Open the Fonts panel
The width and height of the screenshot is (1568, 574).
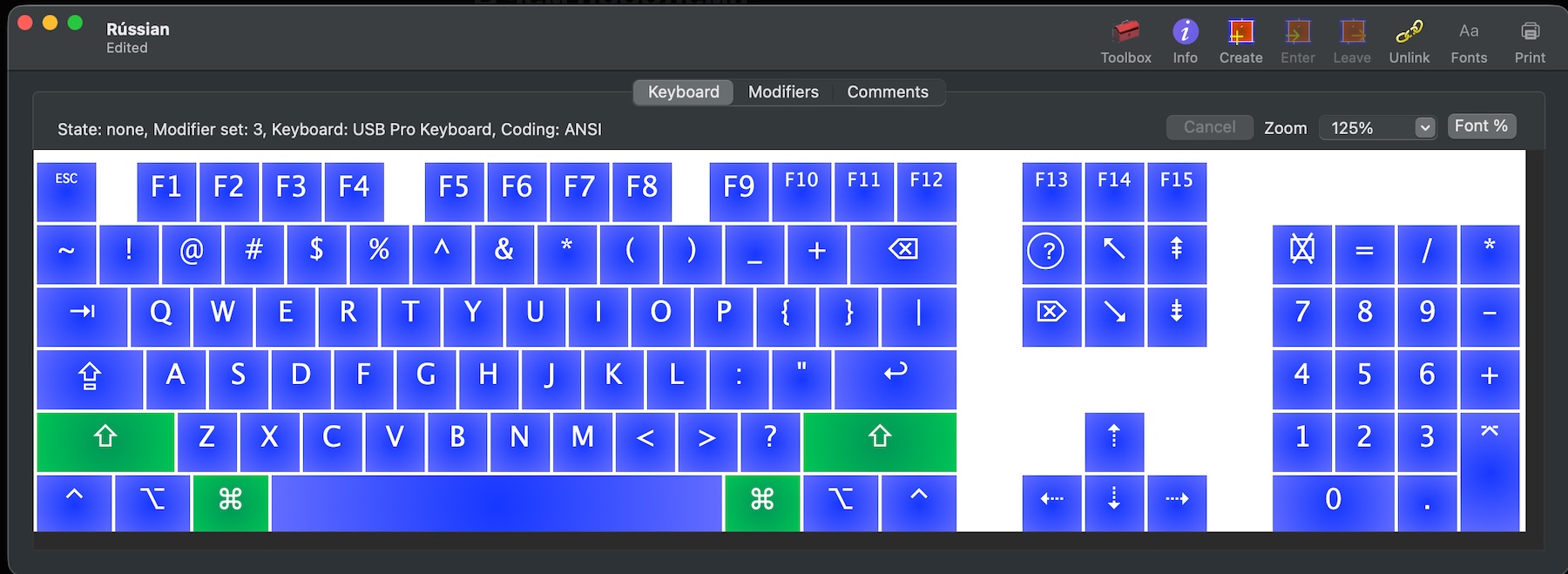[x=1469, y=33]
